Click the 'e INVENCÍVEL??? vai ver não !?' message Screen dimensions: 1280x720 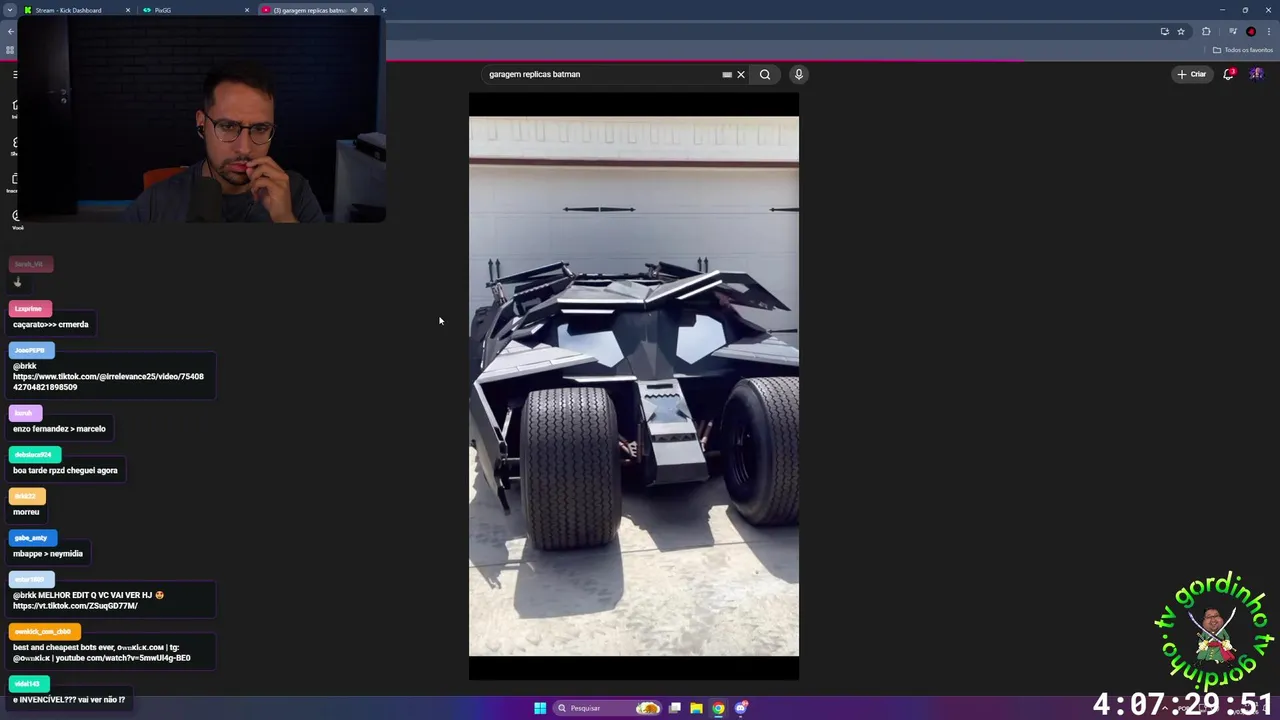pyautogui.click(x=69, y=700)
